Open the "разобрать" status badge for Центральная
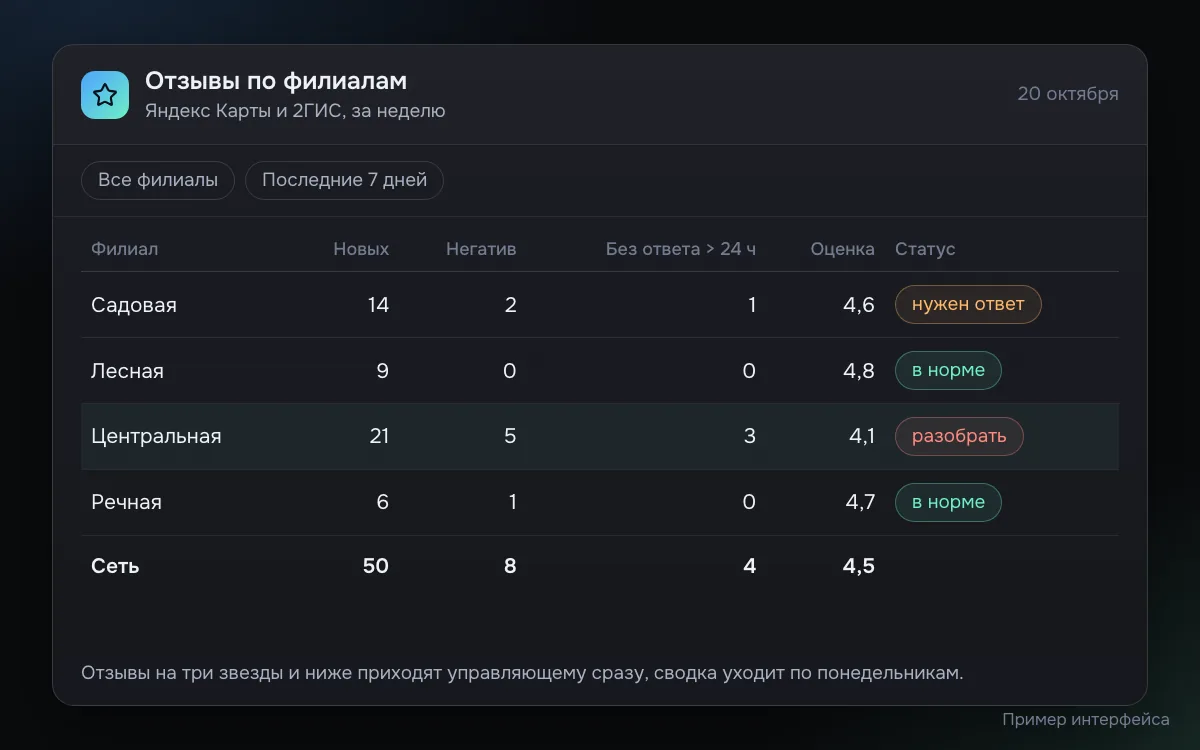This screenshot has height=750, width=1200. pyautogui.click(x=959, y=436)
